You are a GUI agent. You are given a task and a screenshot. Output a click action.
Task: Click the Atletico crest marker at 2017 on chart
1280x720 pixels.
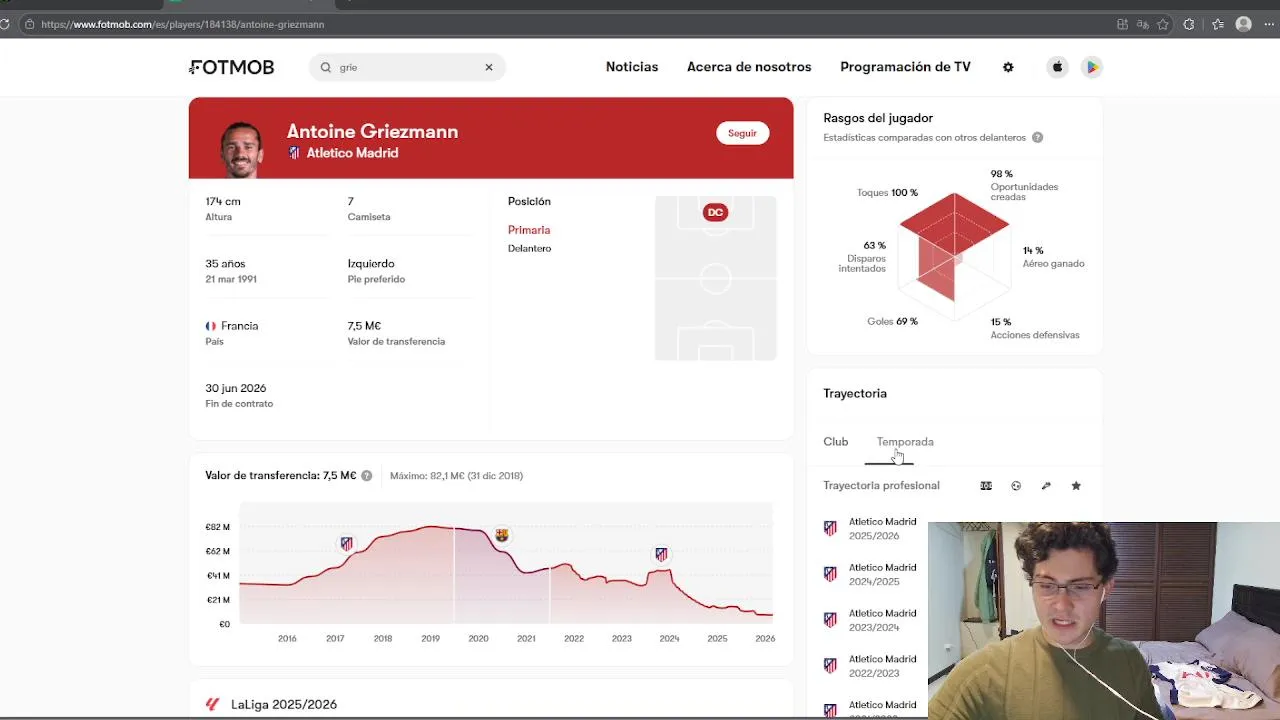coord(346,544)
